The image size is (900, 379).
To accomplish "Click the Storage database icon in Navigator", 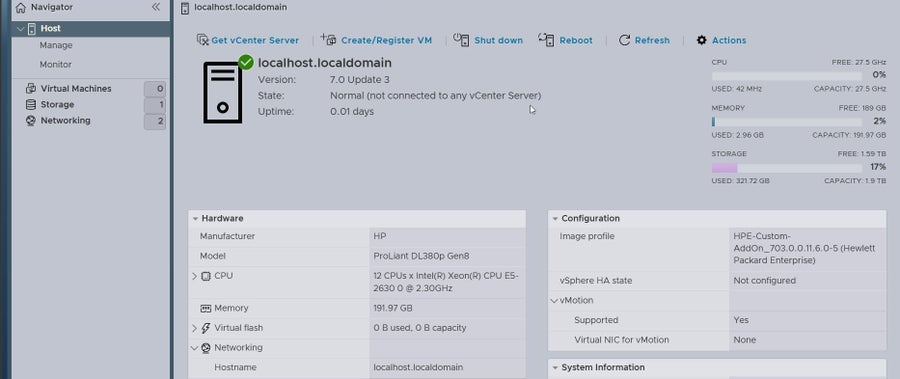I will click(31, 105).
